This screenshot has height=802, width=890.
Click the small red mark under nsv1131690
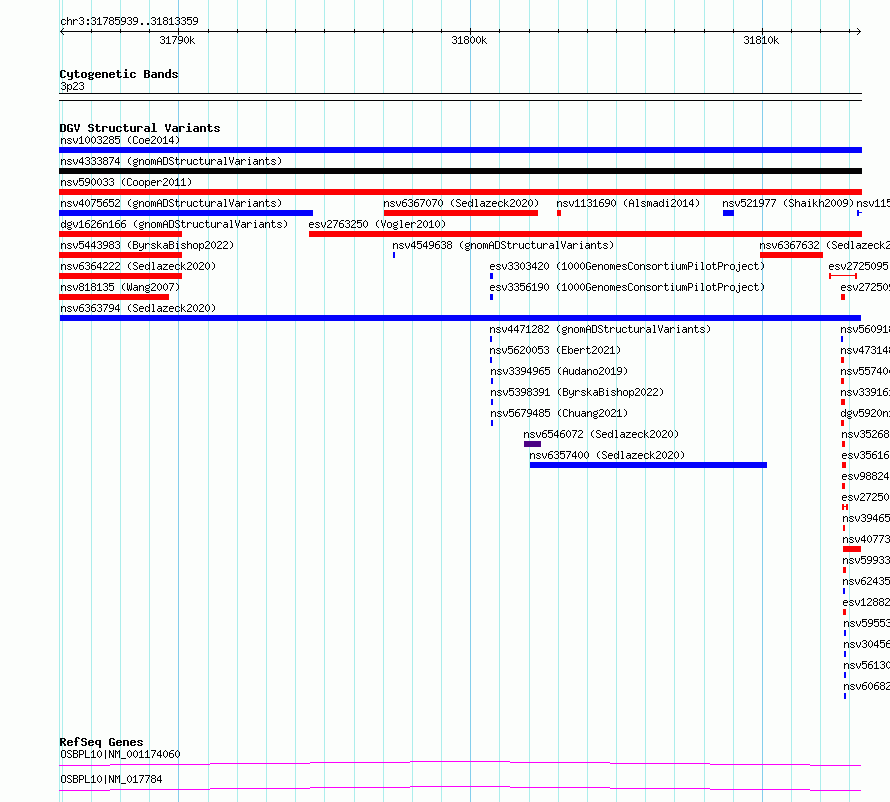[x=559, y=213]
